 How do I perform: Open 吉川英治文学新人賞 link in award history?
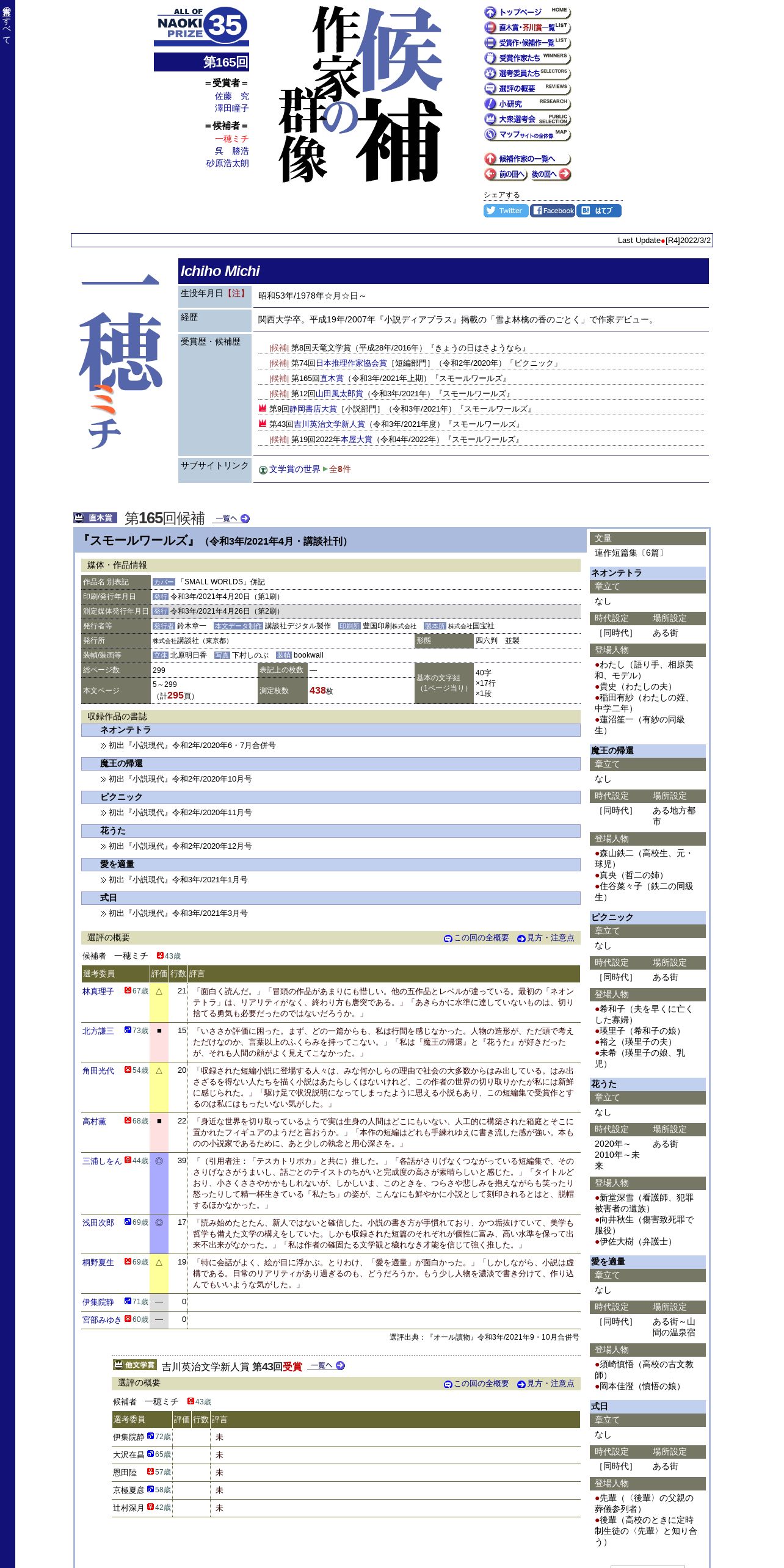329,424
